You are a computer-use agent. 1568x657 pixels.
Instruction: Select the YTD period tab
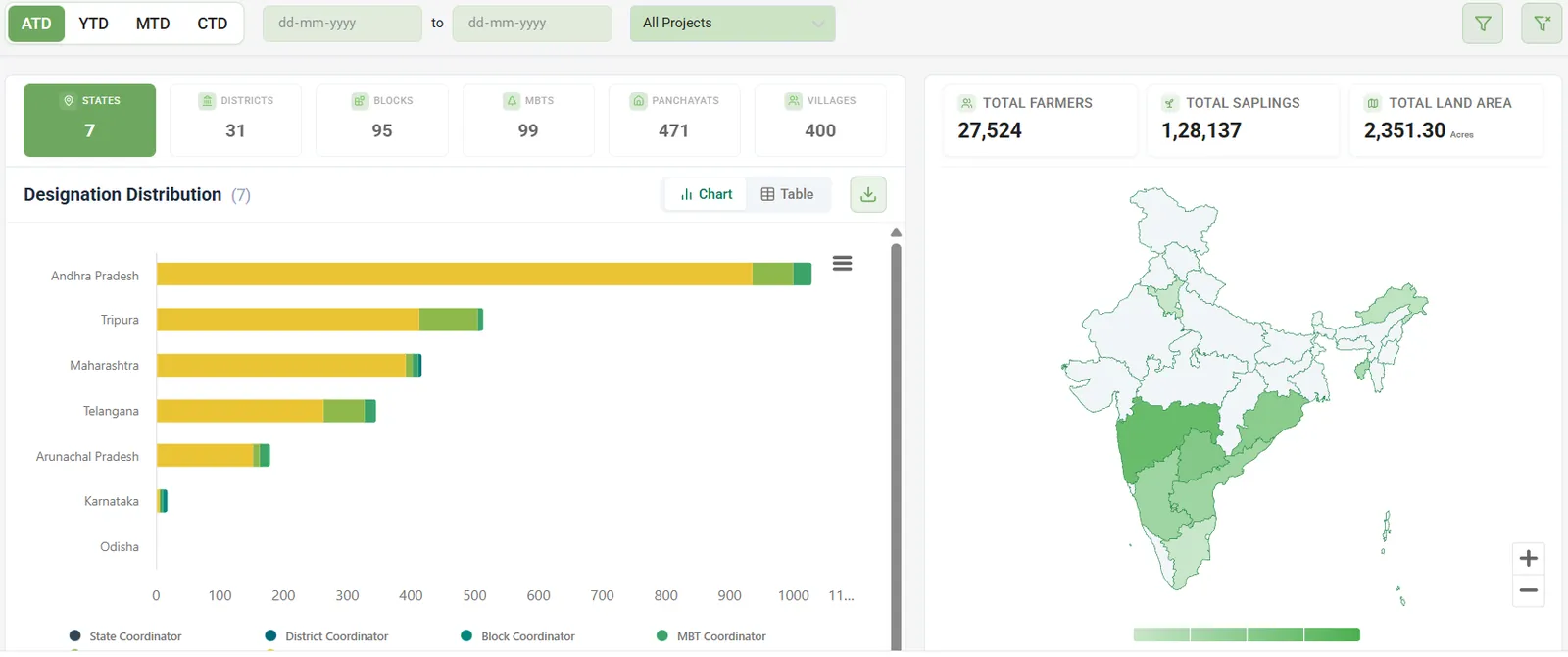(x=94, y=24)
